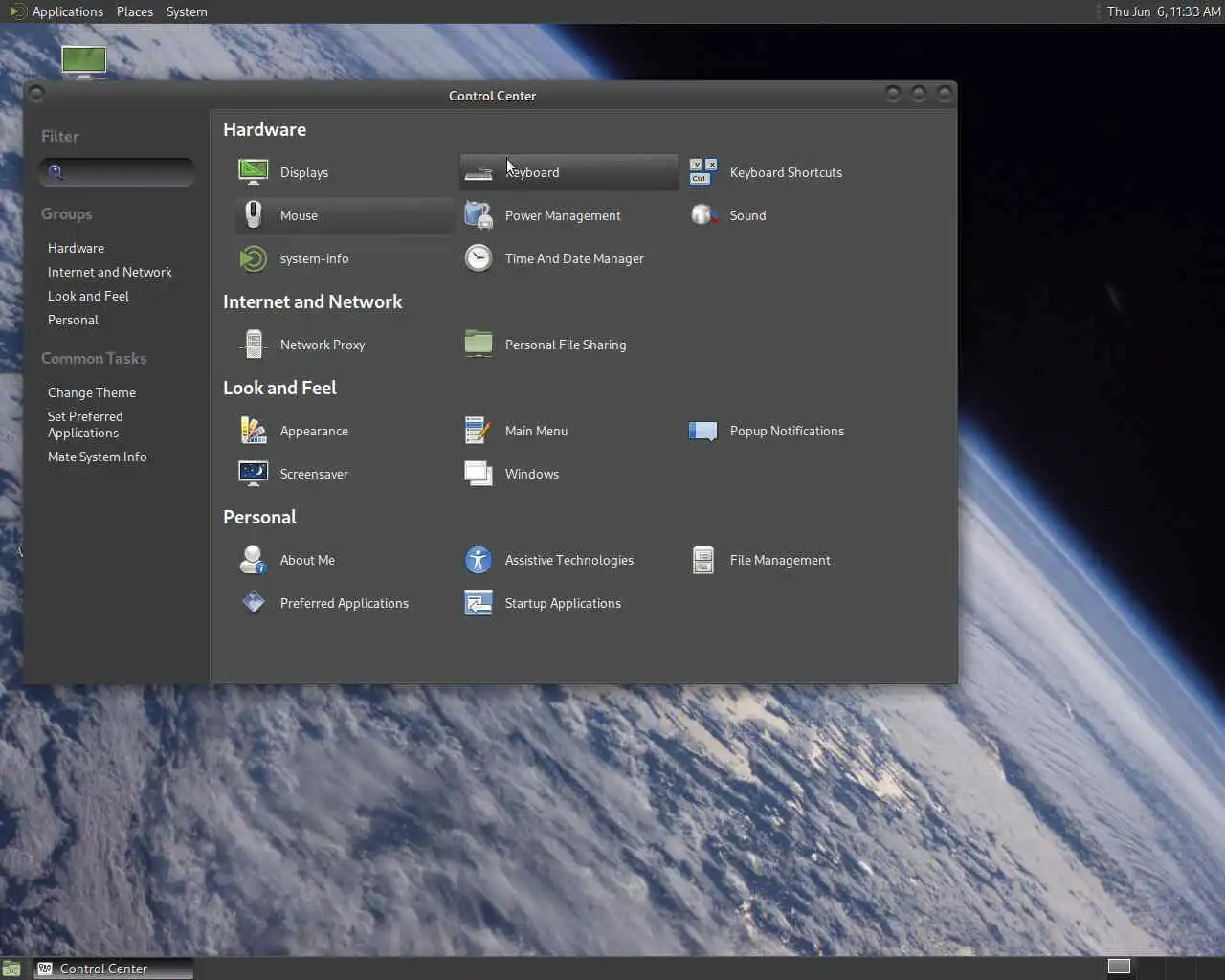This screenshot has height=980, width=1225.
Task: Jump to the Hardware group in sidebar
Action: [76, 248]
